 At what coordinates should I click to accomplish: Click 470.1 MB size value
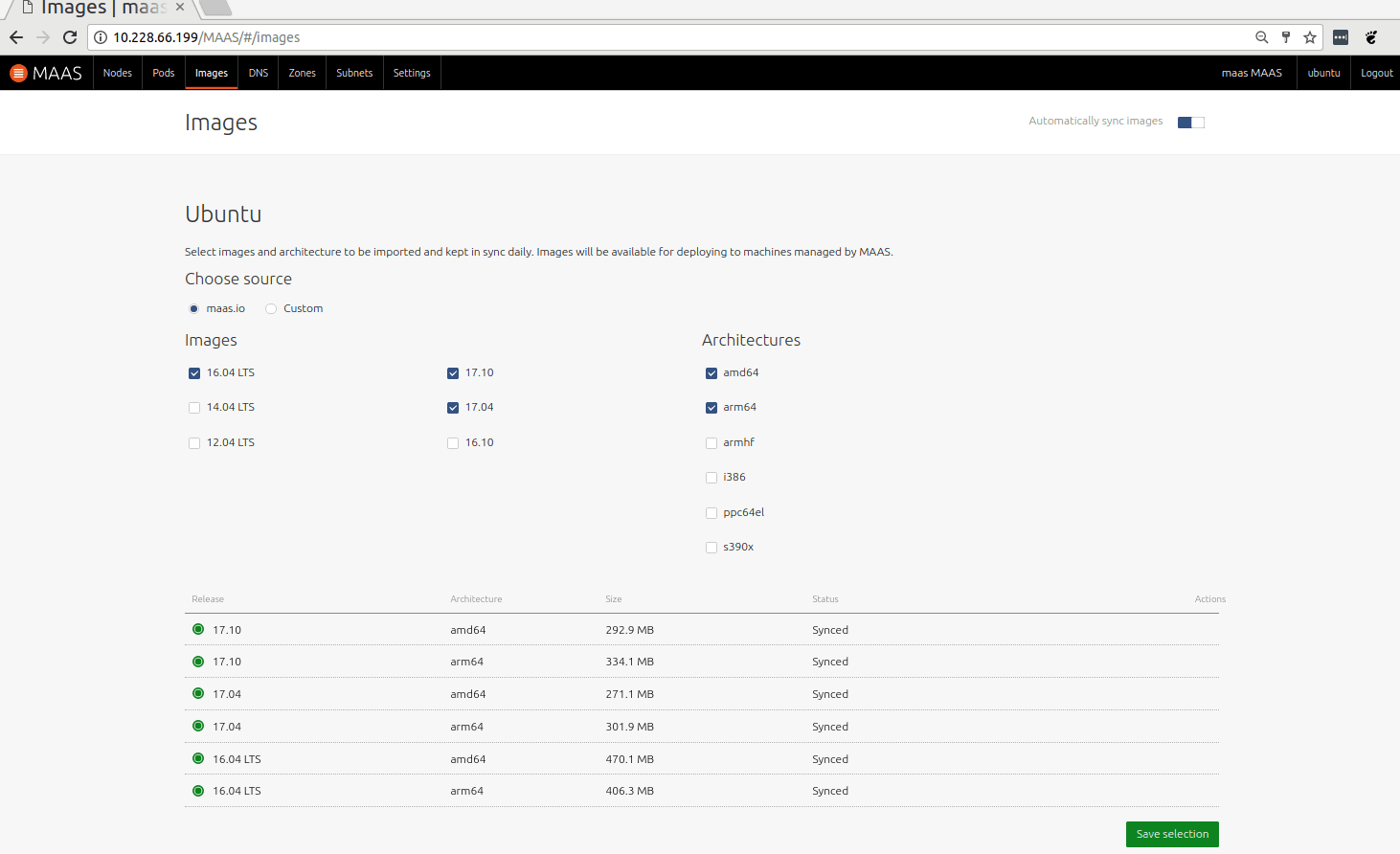(x=629, y=759)
